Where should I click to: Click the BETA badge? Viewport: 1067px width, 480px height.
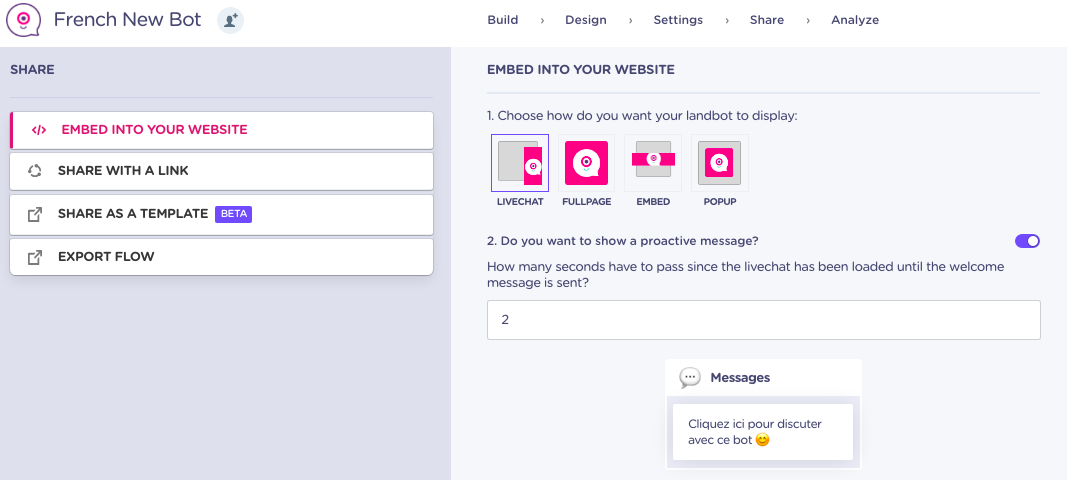tap(233, 214)
